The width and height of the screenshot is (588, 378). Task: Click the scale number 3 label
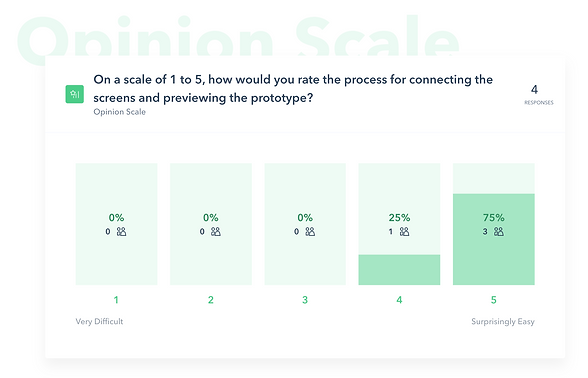click(x=305, y=300)
